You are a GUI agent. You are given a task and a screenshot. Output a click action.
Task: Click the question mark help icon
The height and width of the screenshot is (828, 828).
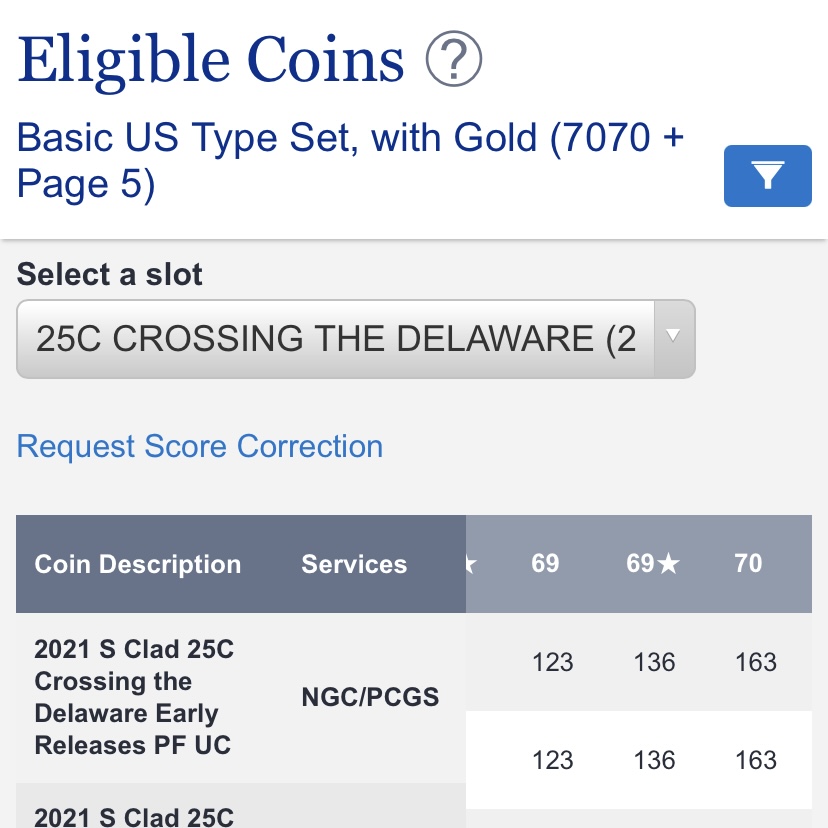[x=454, y=59]
